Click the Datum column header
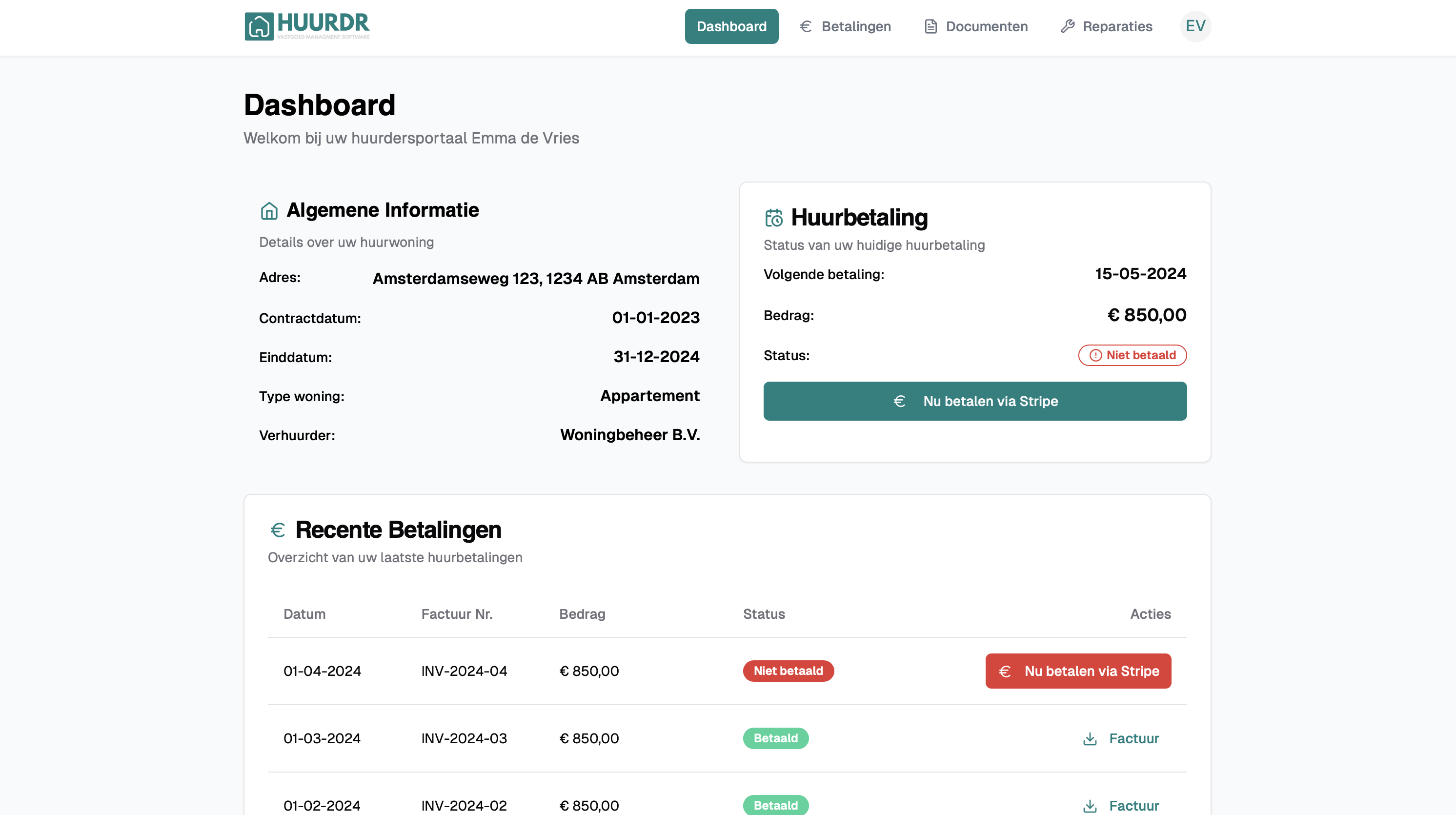1456x815 pixels. [x=304, y=614]
